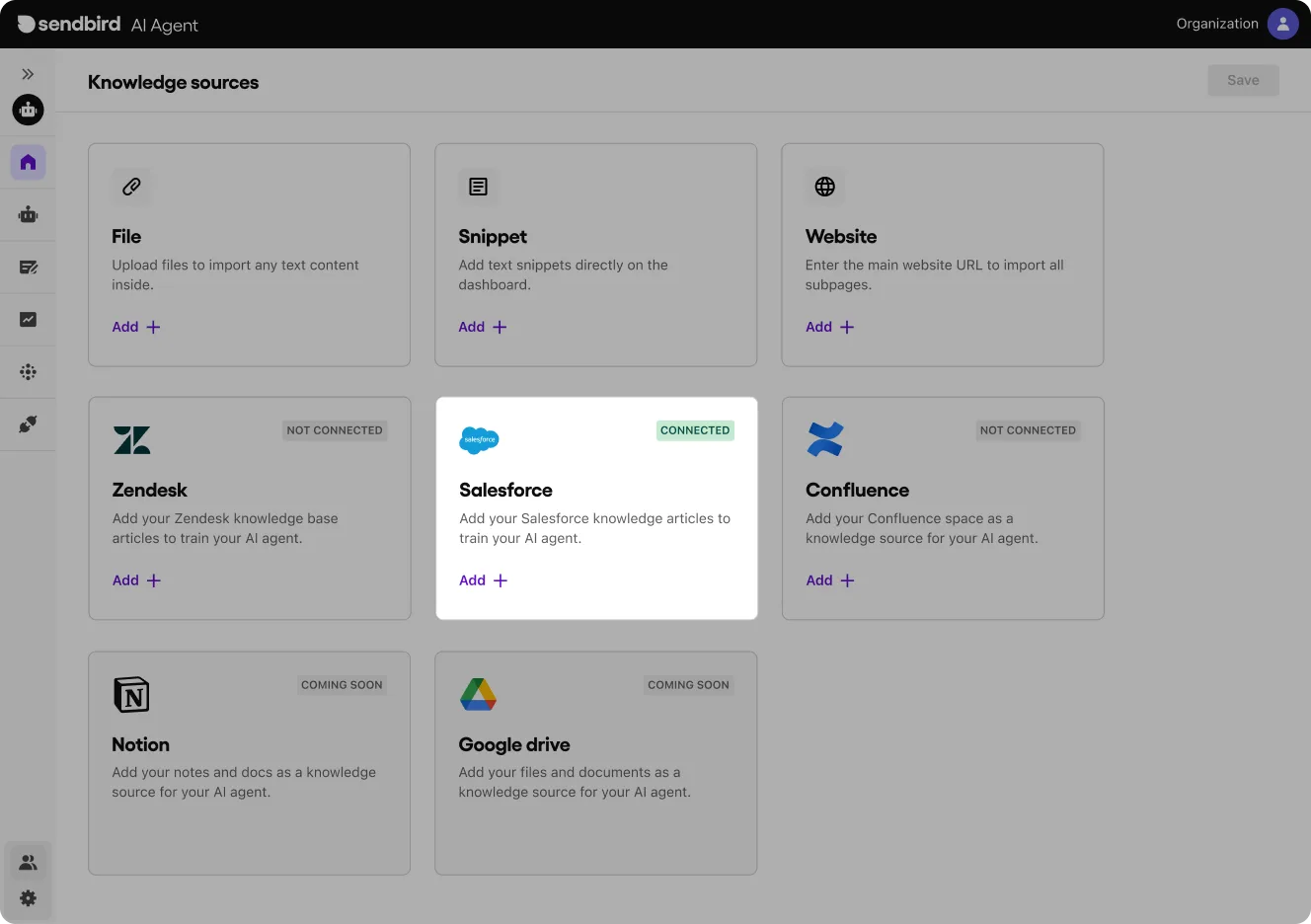Add a File knowledge source
1311x924 pixels.
tap(136, 327)
